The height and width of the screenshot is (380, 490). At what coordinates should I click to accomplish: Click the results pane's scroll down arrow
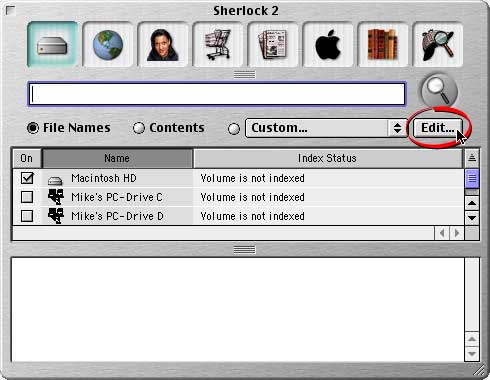pyautogui.click(x=472, y=354)
